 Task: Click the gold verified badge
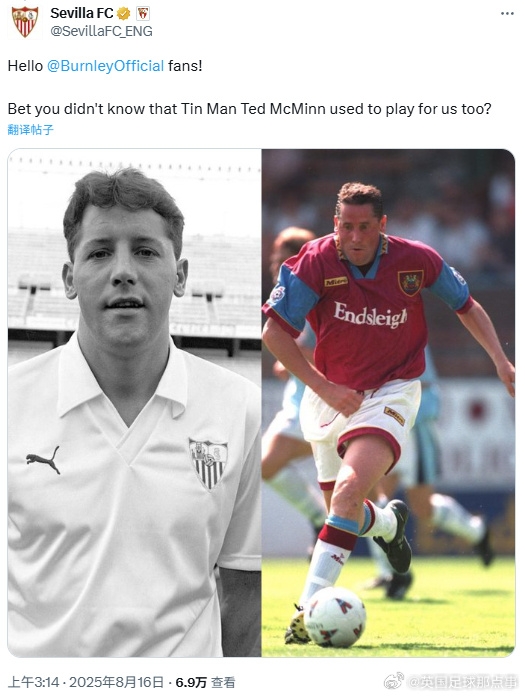(x=124, y=14)
